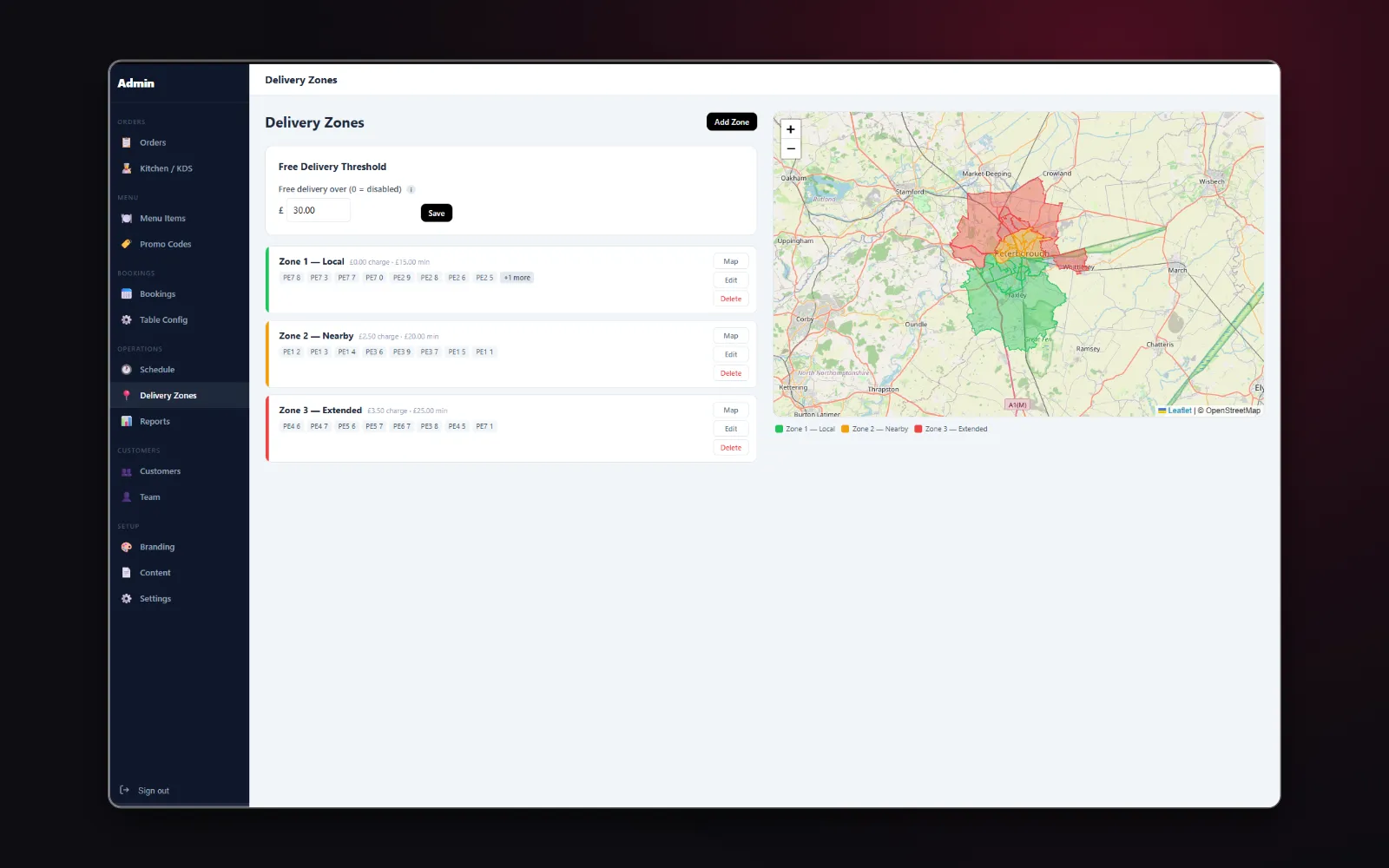Save the free delivery threshold
The width and height of the screenshot is (1389, 868).
click(437, 213)
